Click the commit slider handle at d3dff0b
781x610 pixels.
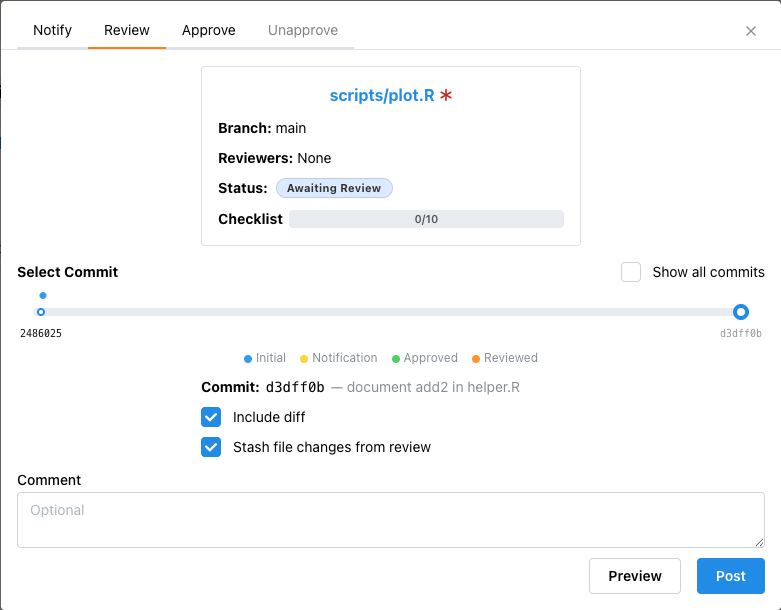click(x=741, y=312)
